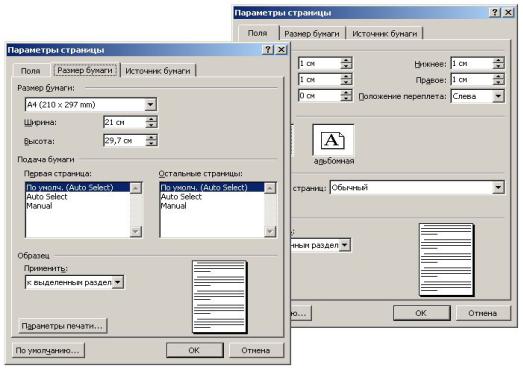
Task: Click OK in back dialog
Action: [421, 313]
